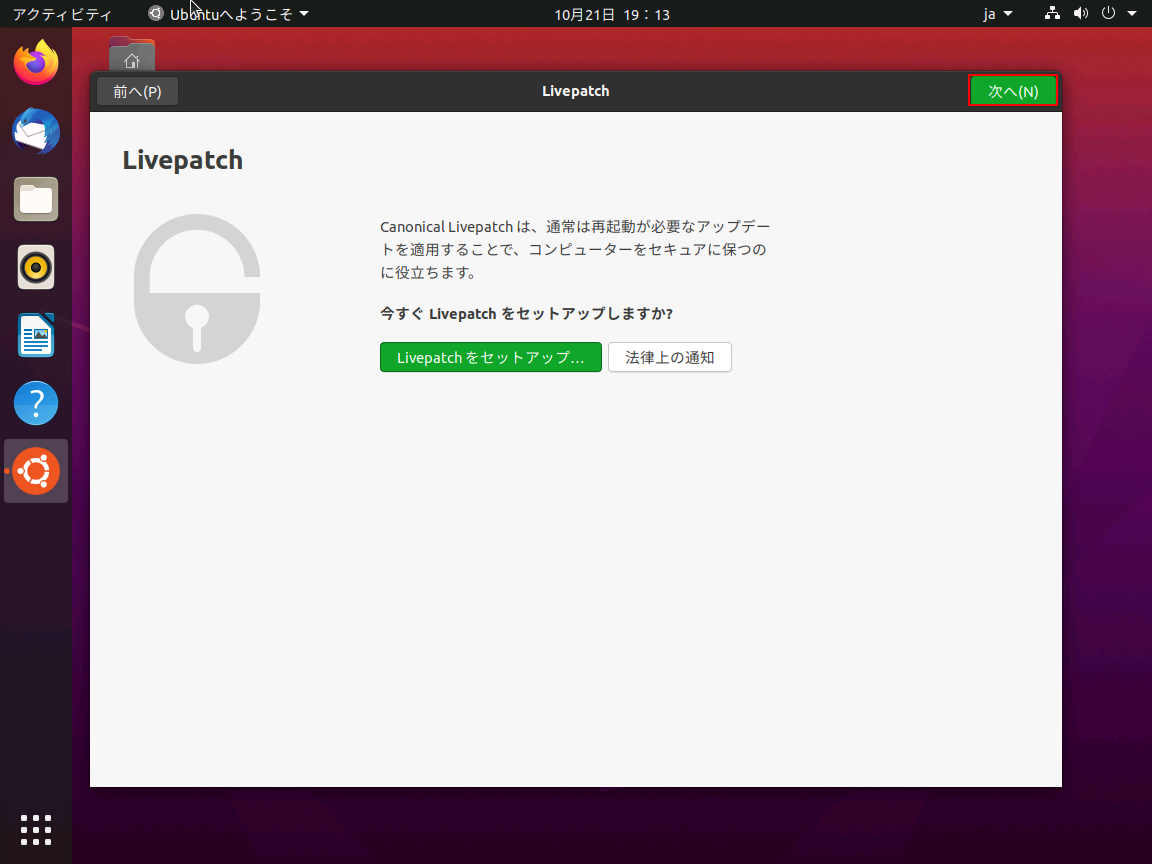Open the Files manager dock icon
Viewport: 1152px width, 864px height.
click(36, 199)
